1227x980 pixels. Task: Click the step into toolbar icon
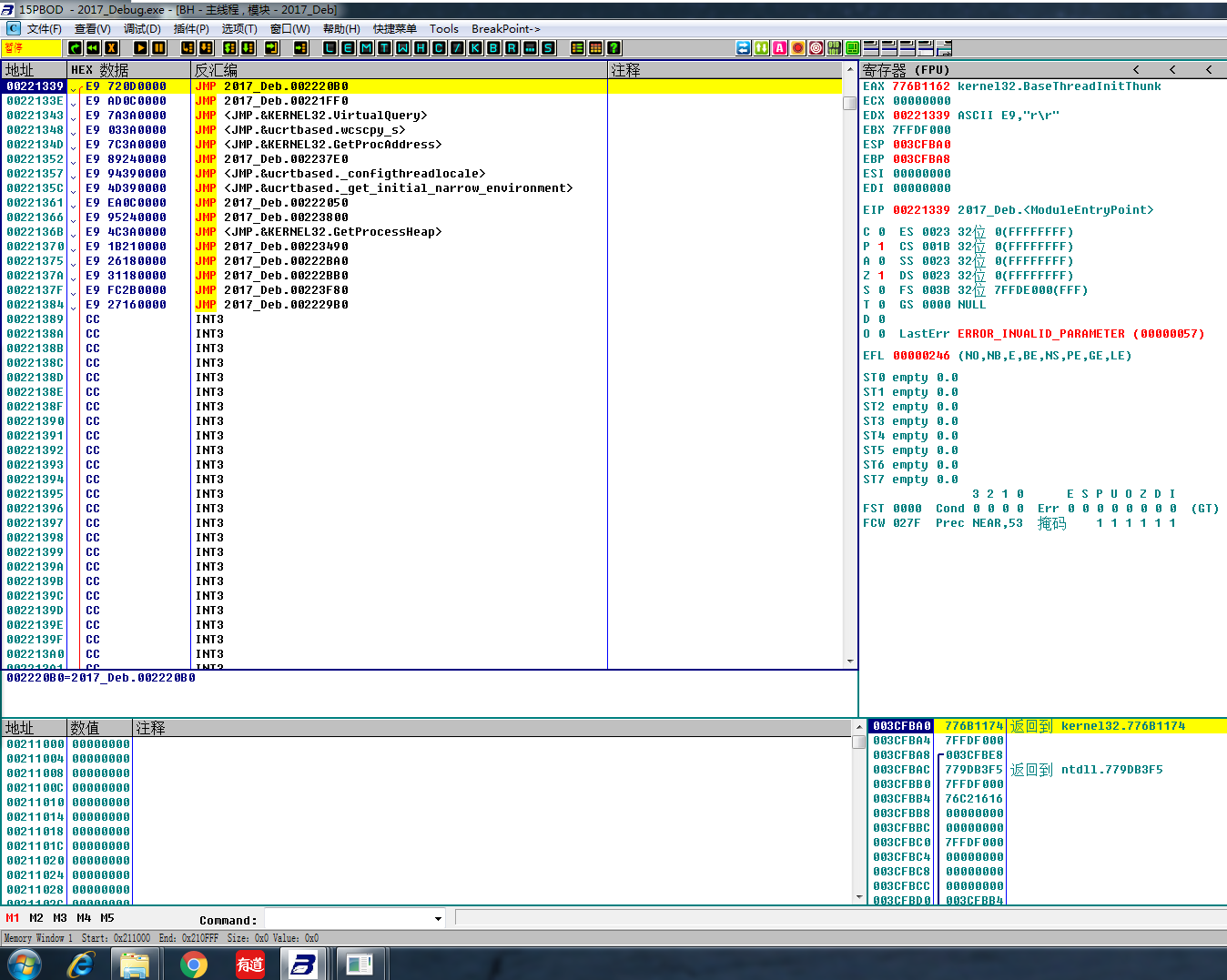coord(188,47)
